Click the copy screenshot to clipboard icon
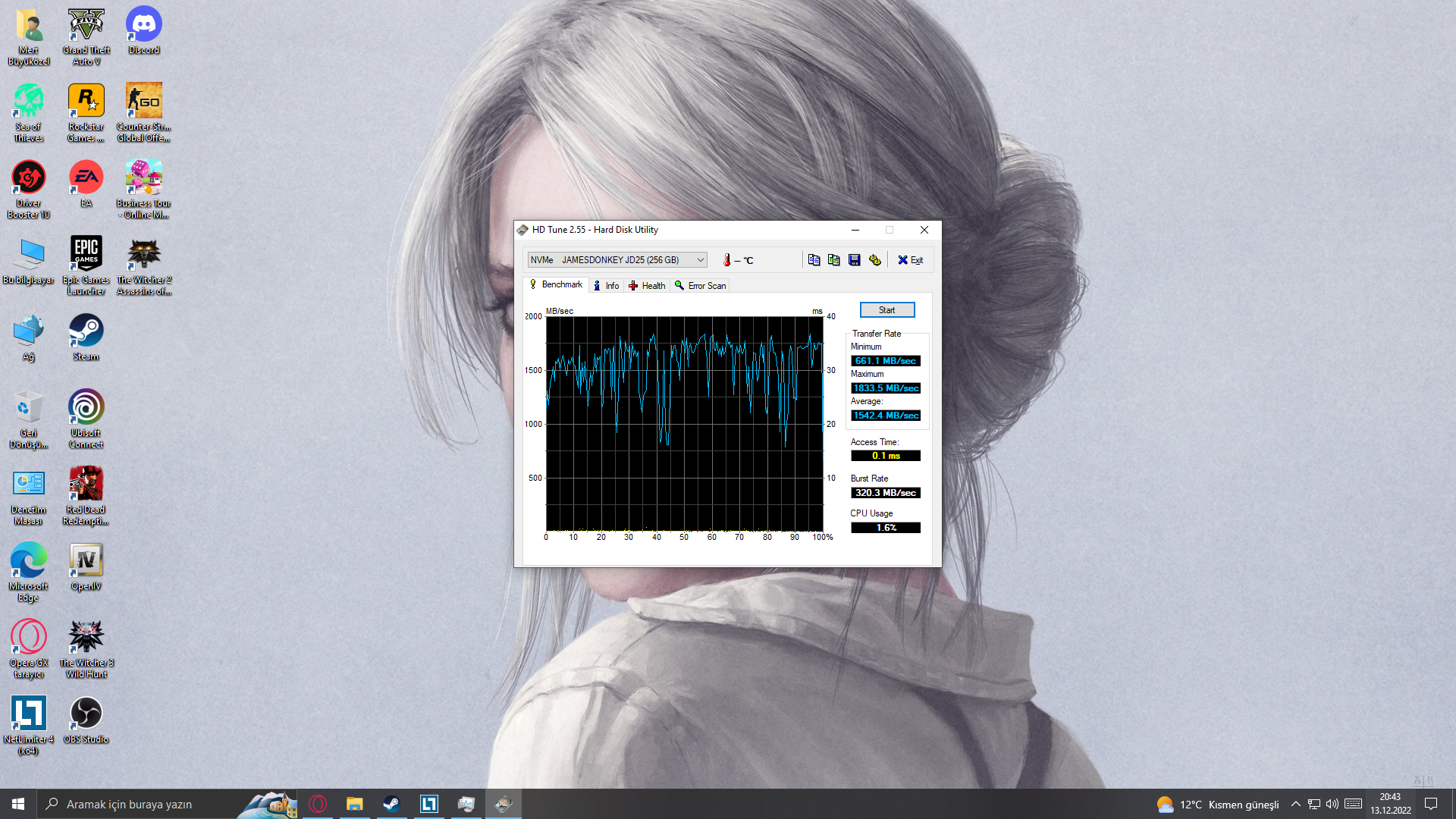Viewport: 1456px width, 819px height. (x=834, y=260)
